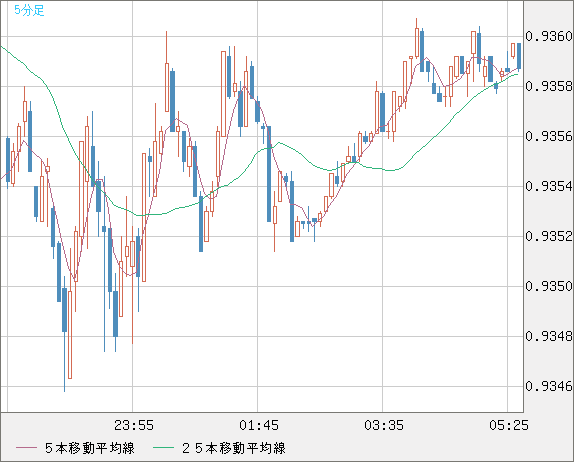Click the green 25-period legend line sample

pos(163,448)
